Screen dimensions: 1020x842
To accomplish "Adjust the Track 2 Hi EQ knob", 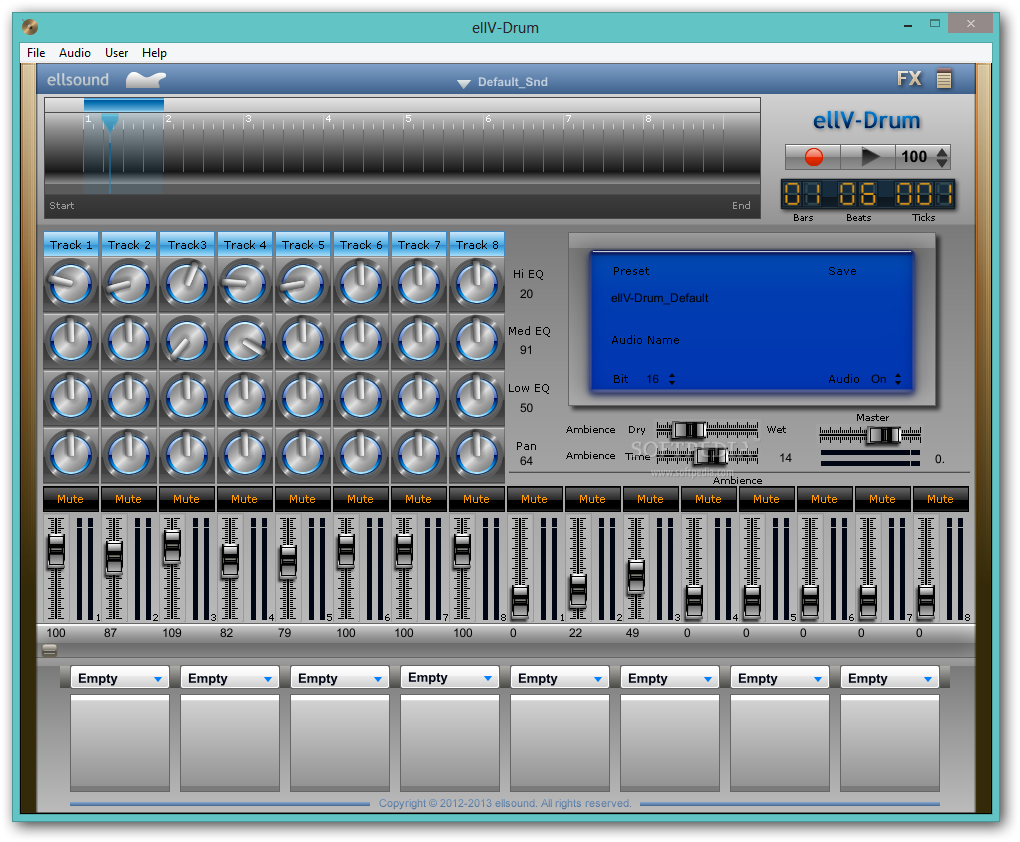I will pos(129,284).
